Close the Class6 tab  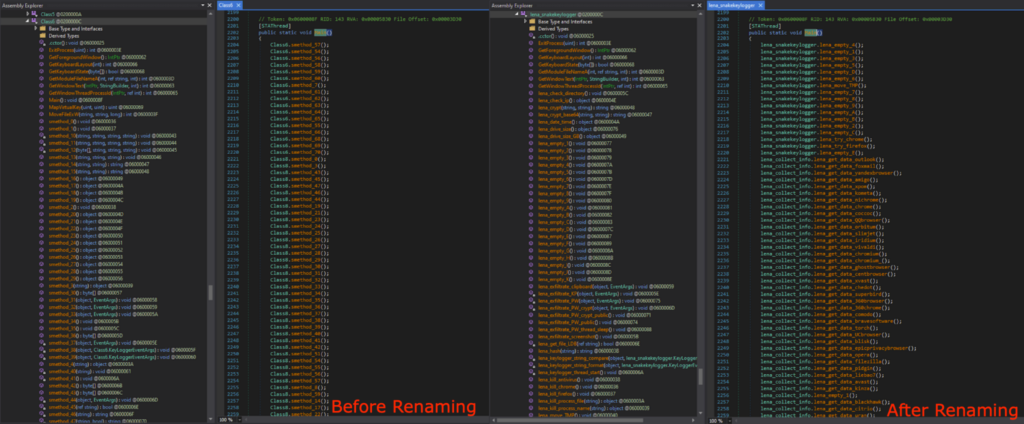point(239,5)
